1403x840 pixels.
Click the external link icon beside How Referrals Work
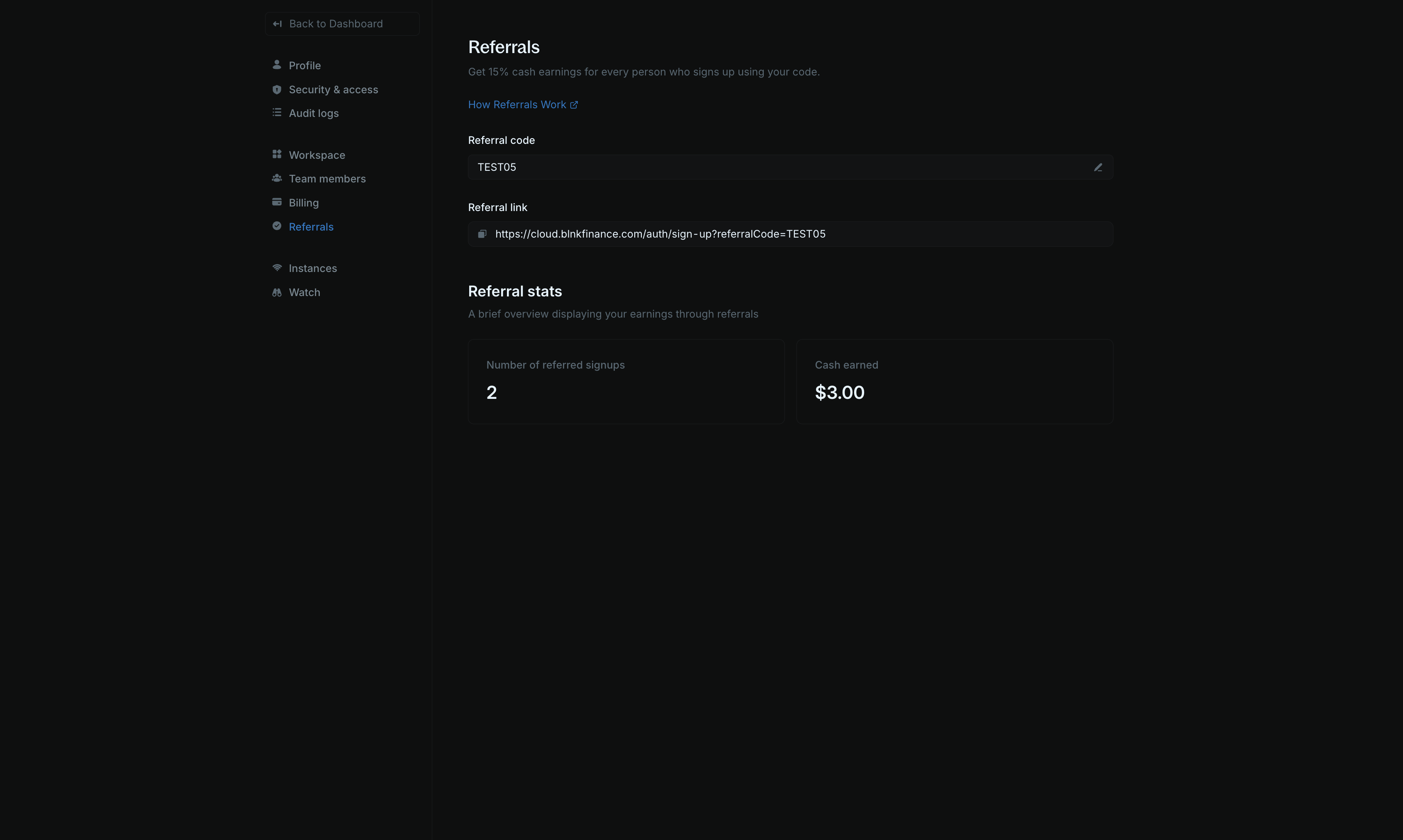574,104
